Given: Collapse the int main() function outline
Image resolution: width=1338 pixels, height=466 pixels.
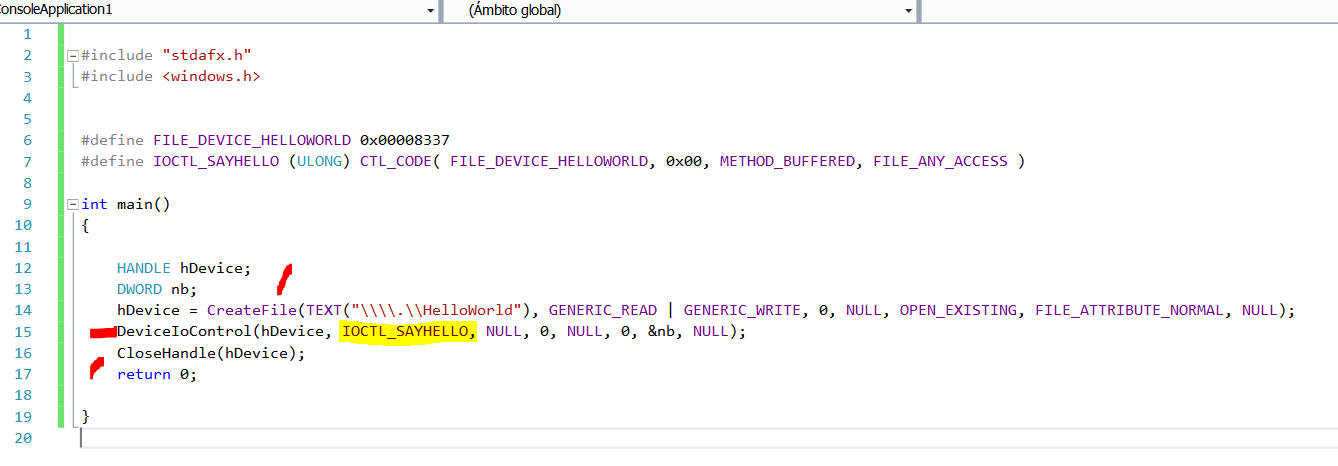Looking at the screenshot, I should coord(72,204).
